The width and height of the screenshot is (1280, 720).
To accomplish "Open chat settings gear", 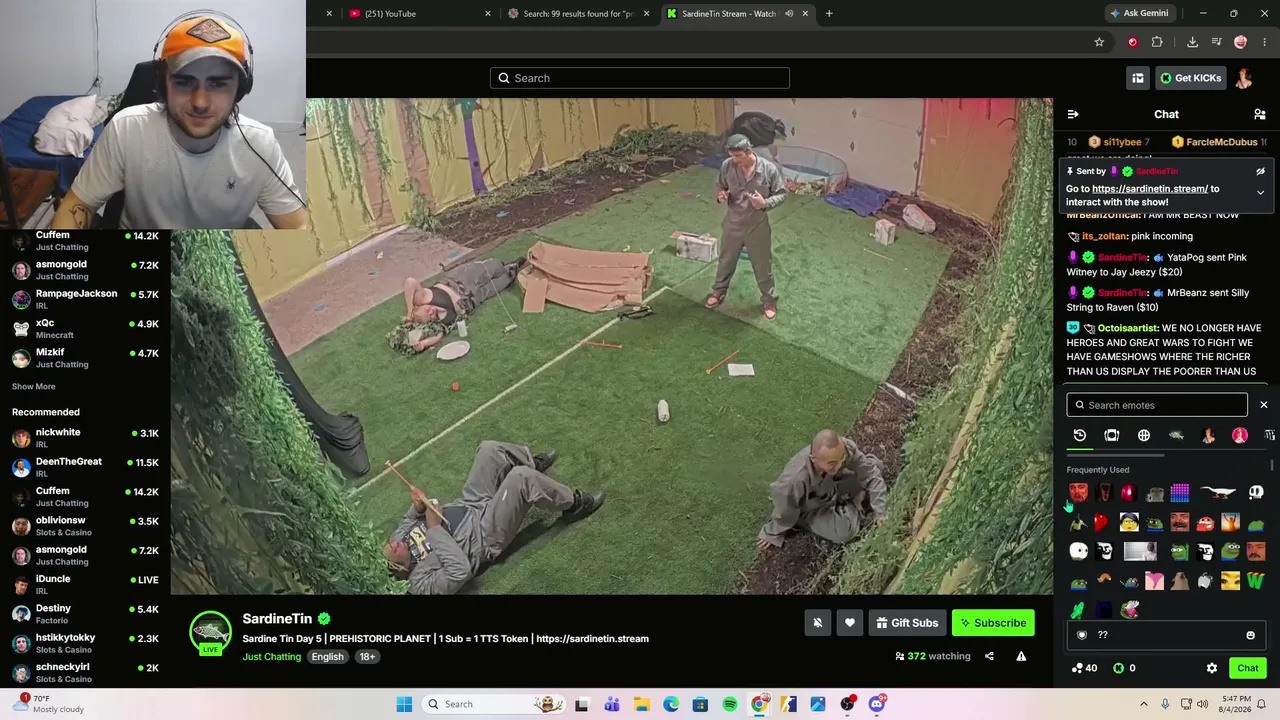I will pos(1212,668).
